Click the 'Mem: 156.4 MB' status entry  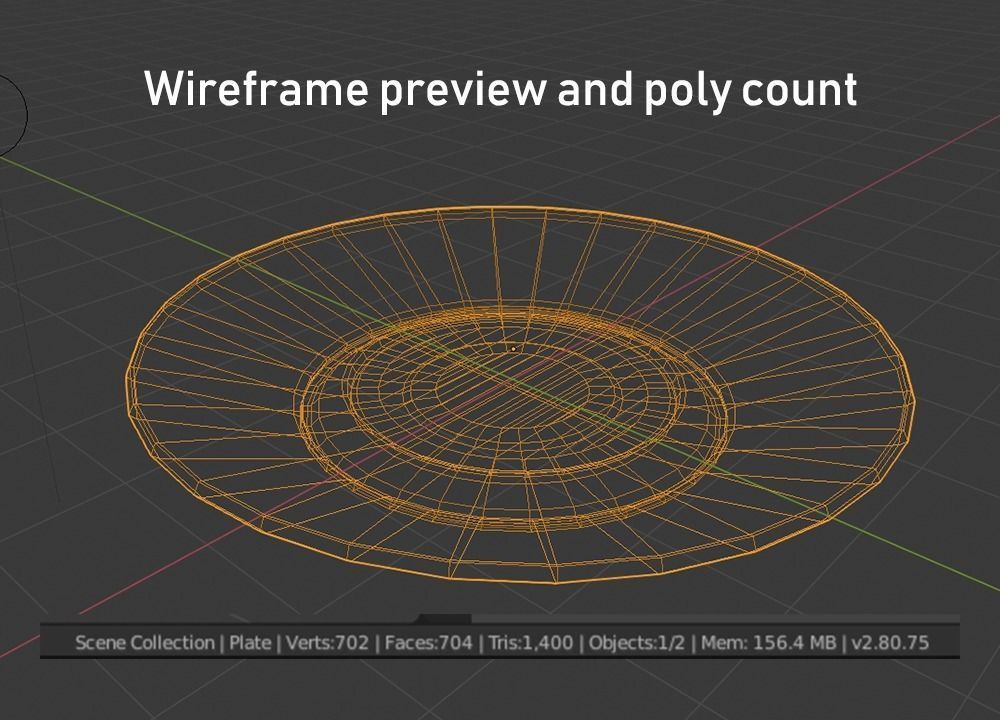(768, 642)
